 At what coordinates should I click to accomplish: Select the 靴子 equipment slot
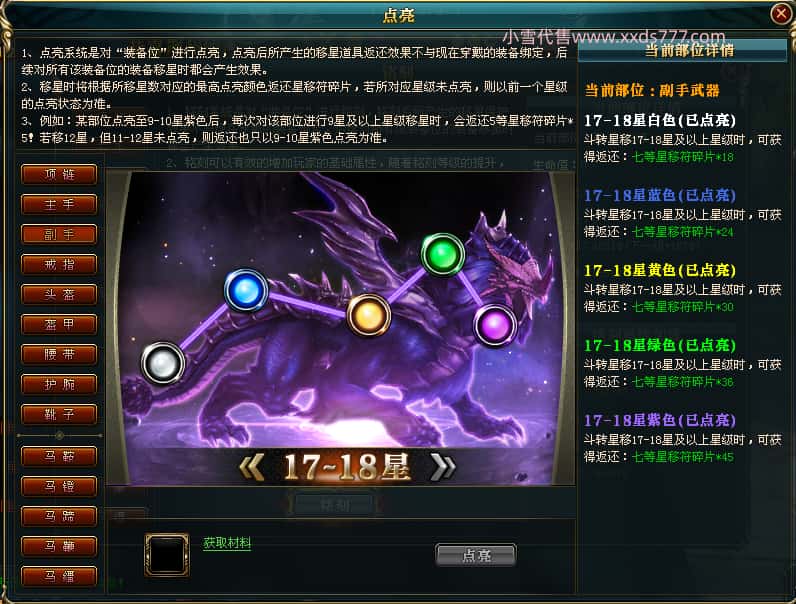59,414
